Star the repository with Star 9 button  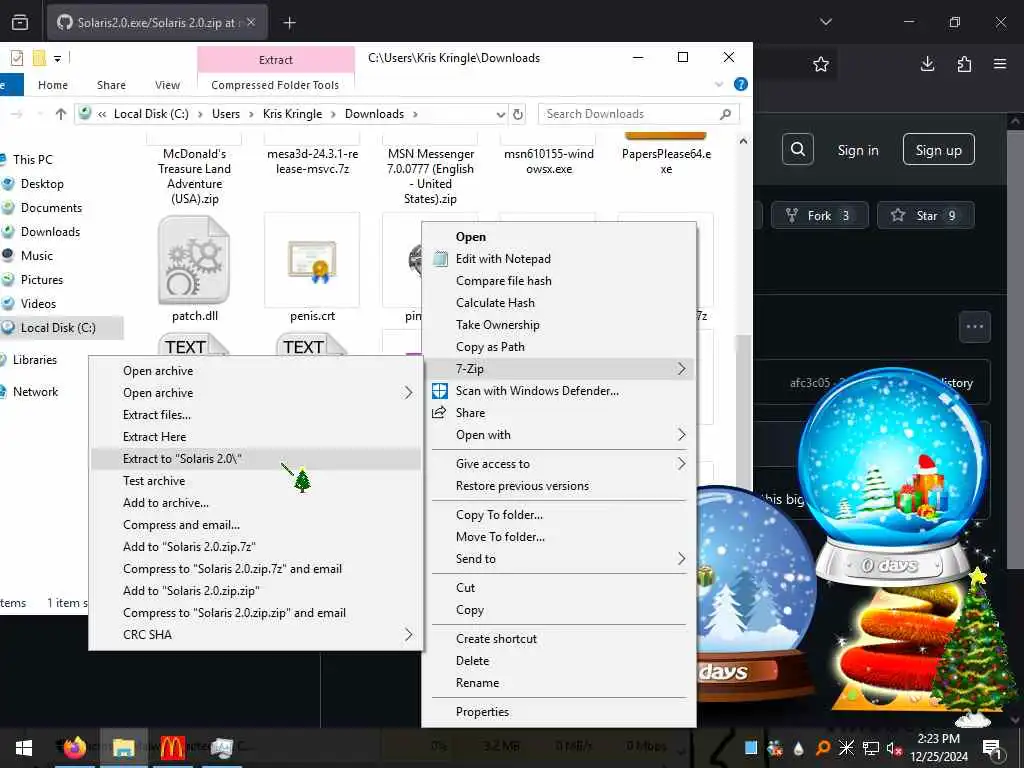tap(926, 216)
